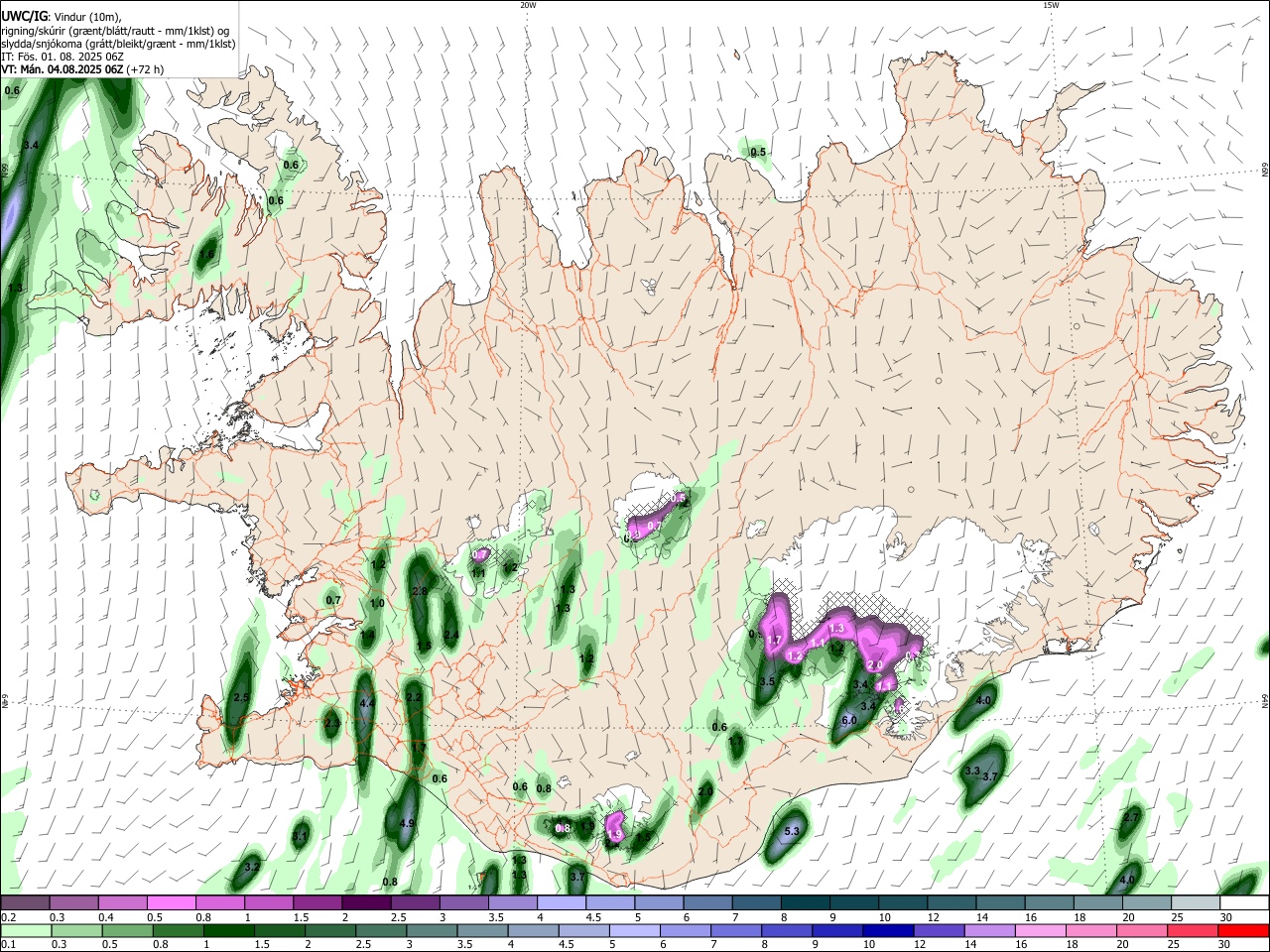Image resolution: width=1270 pixels, height=952 pixels.
Task: Click the '4.9' precipitation value on the map
Action: [x=407, y=823]
